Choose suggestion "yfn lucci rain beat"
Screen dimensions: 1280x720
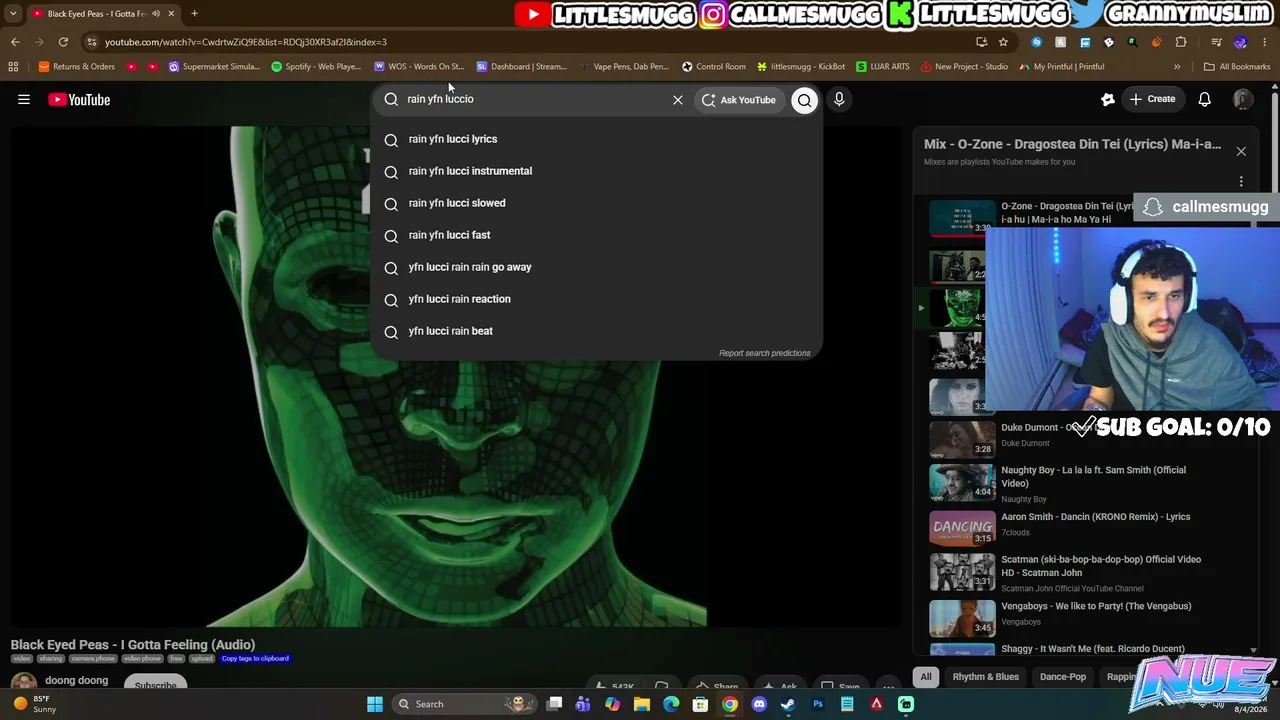click(597, 331)
